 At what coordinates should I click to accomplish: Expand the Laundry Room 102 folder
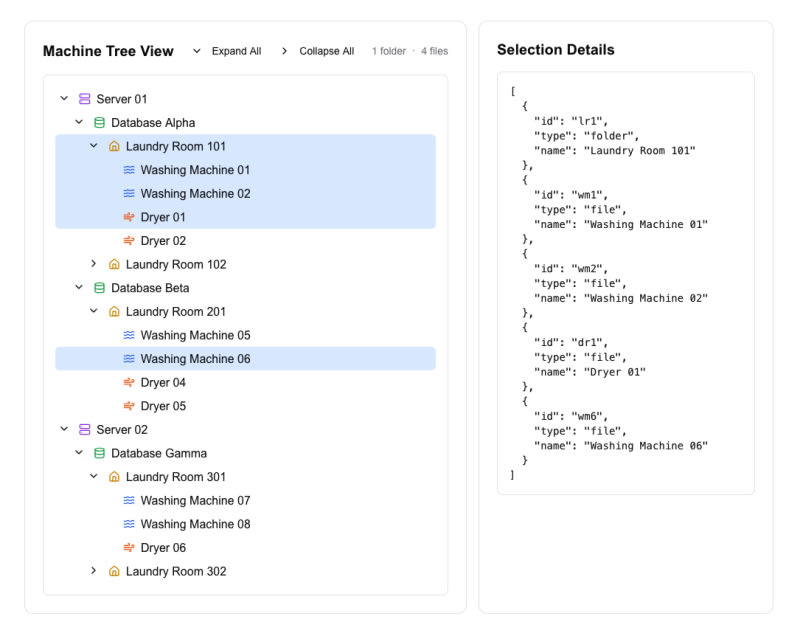tap(94, 264)
